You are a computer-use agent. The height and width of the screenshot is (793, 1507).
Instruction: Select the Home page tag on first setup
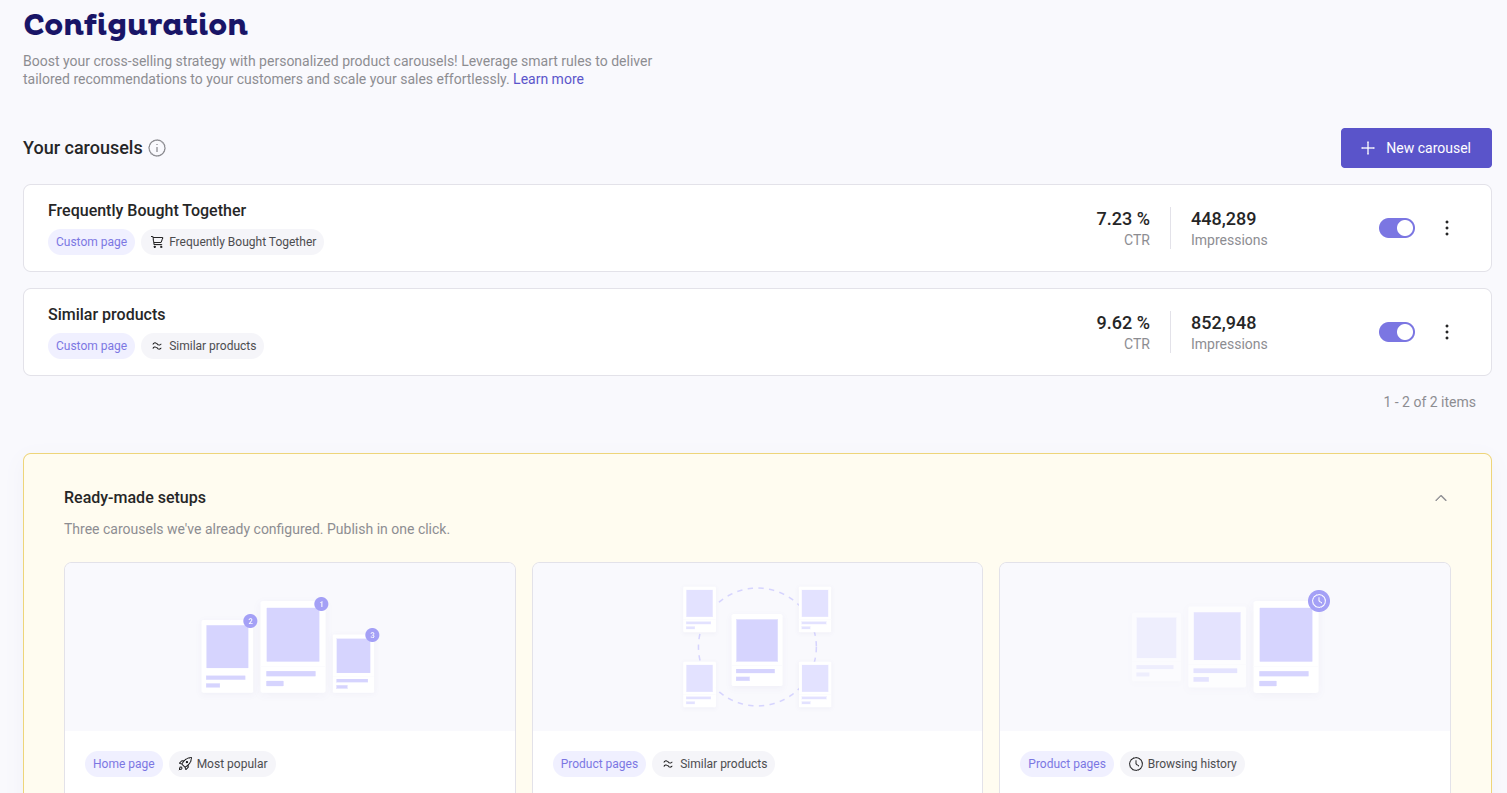pyautogui.click(x=124, y=764)
